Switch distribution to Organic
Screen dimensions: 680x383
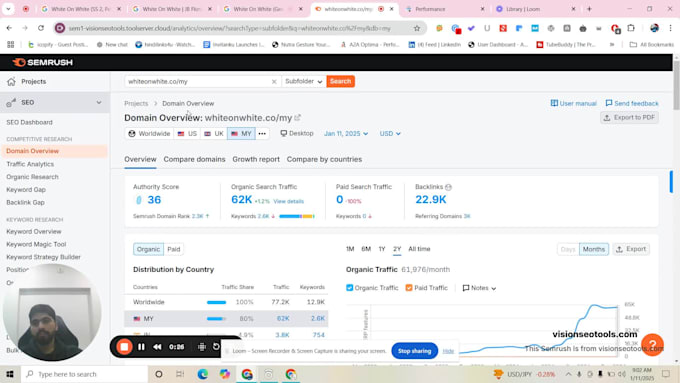148,249
